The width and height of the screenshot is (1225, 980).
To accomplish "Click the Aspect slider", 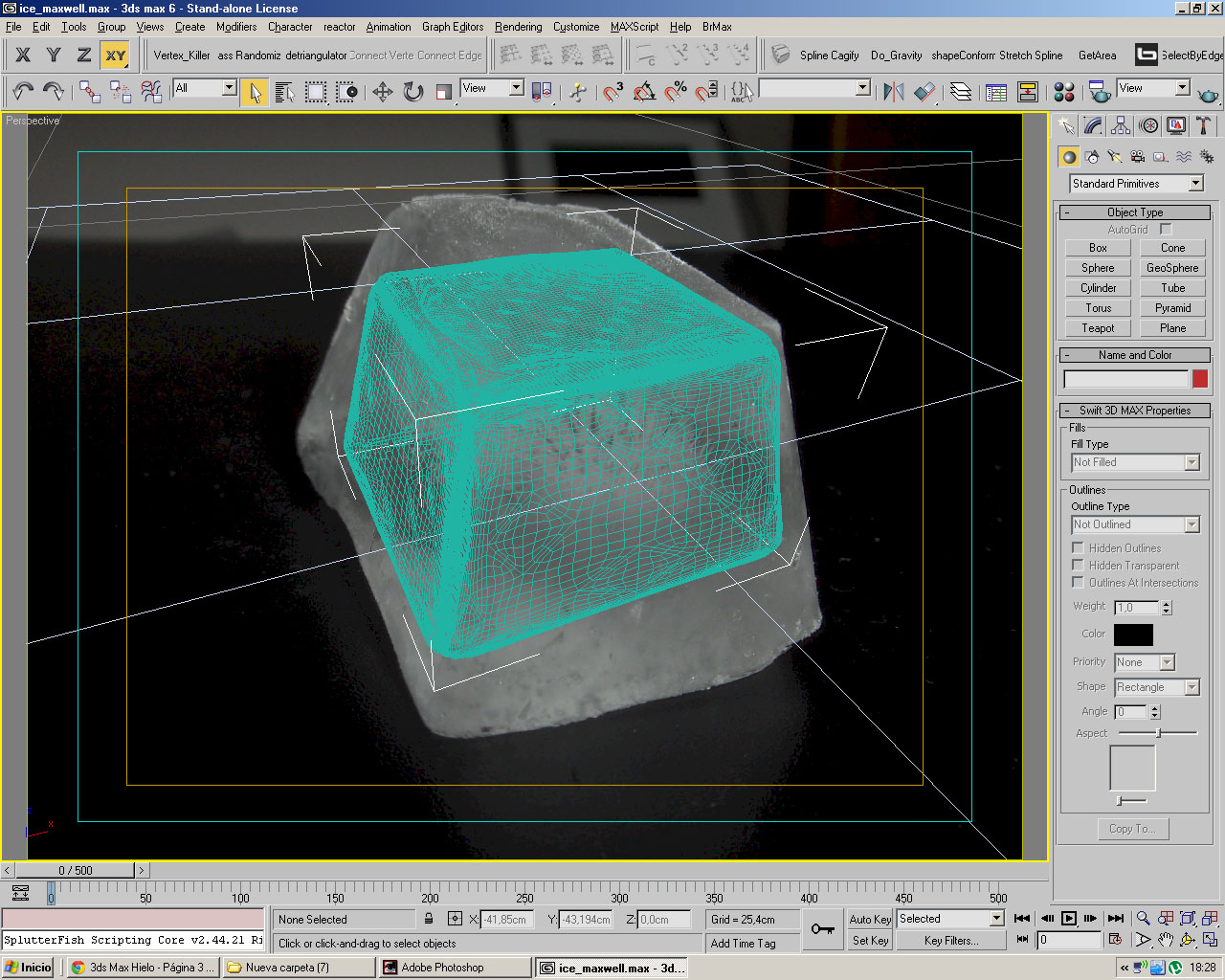I will point(1158,733).
